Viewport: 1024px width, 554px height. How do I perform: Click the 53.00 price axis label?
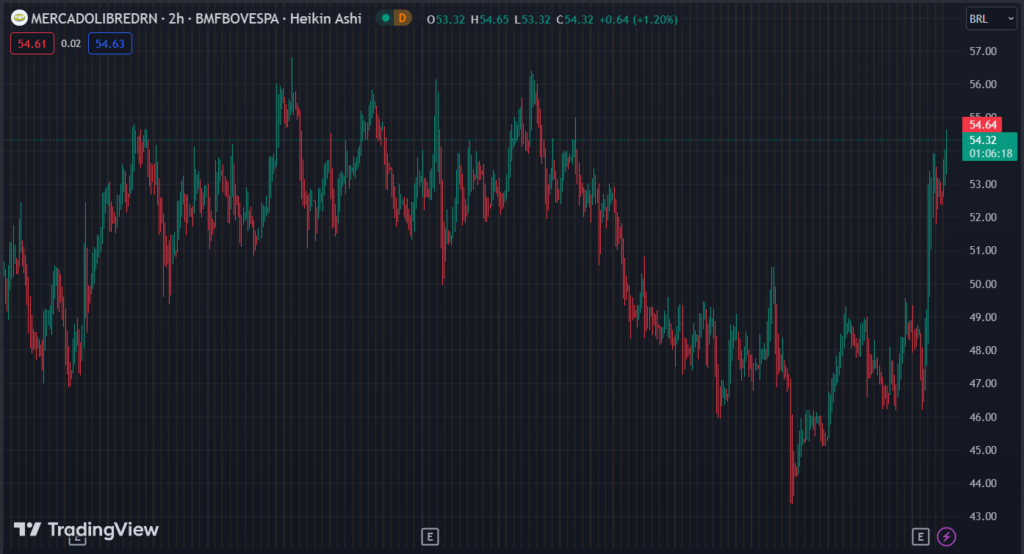(x=983, y=184)
